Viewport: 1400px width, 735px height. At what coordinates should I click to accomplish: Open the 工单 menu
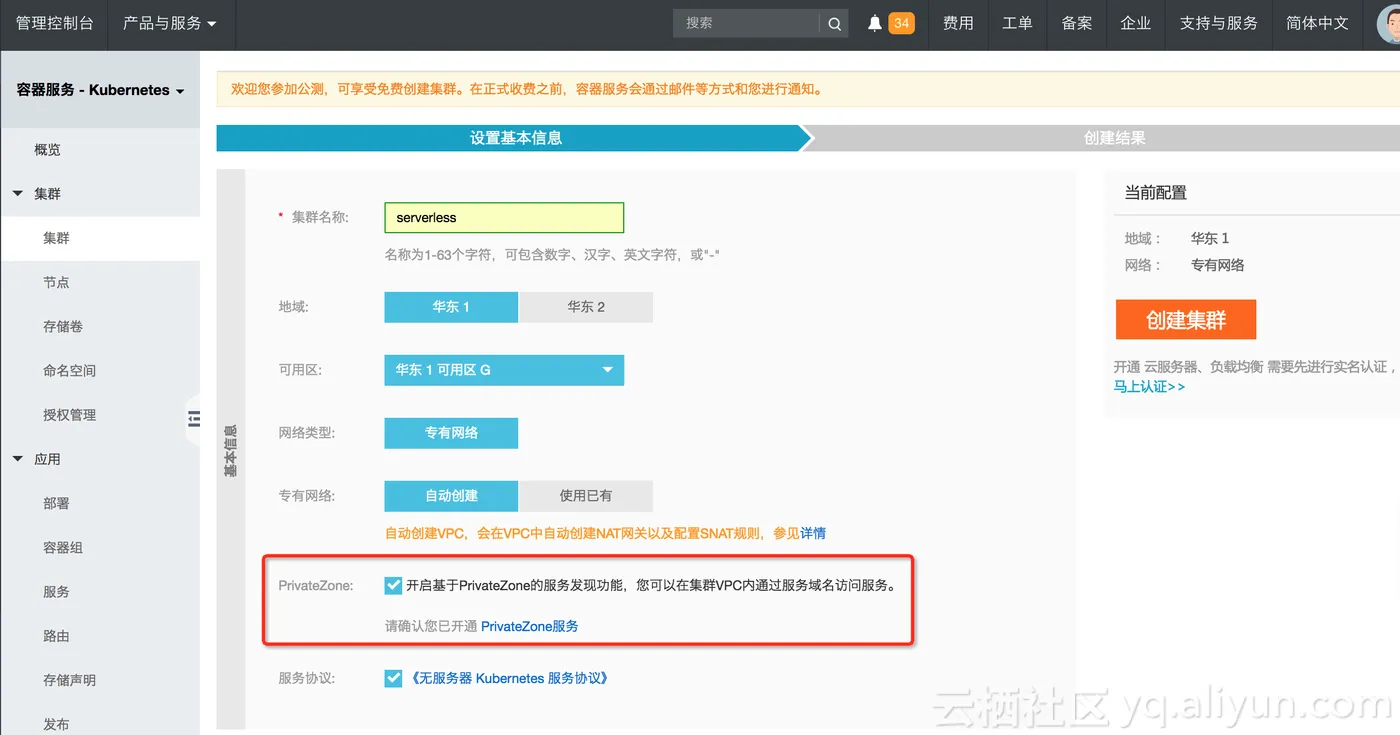point(1017,23)
